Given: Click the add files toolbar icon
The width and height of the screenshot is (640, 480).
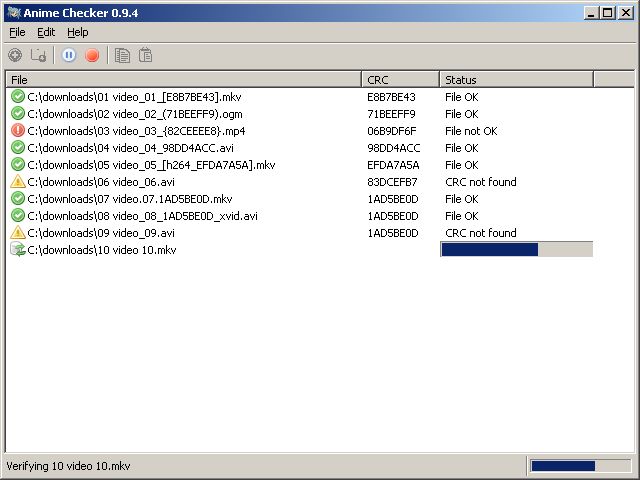Looking at the screenshot, I should [x=15, y=55].
